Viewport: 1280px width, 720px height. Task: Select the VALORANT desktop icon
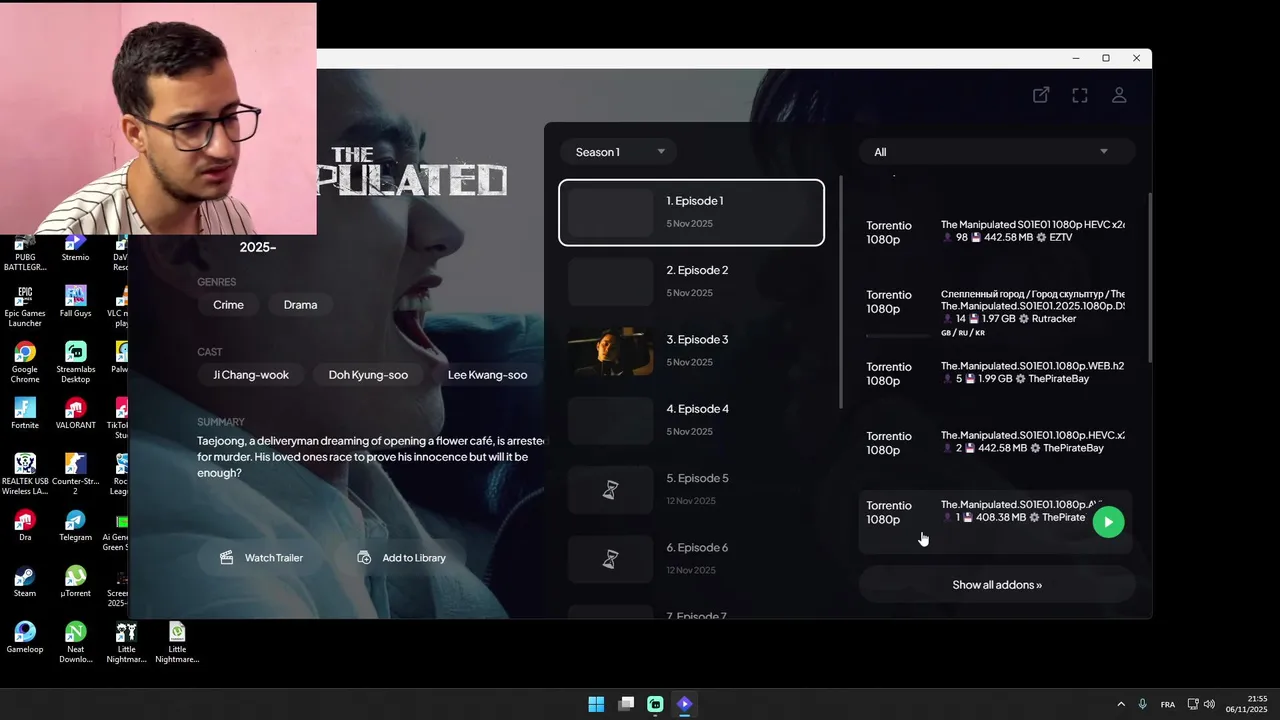[x=75, y=413]
